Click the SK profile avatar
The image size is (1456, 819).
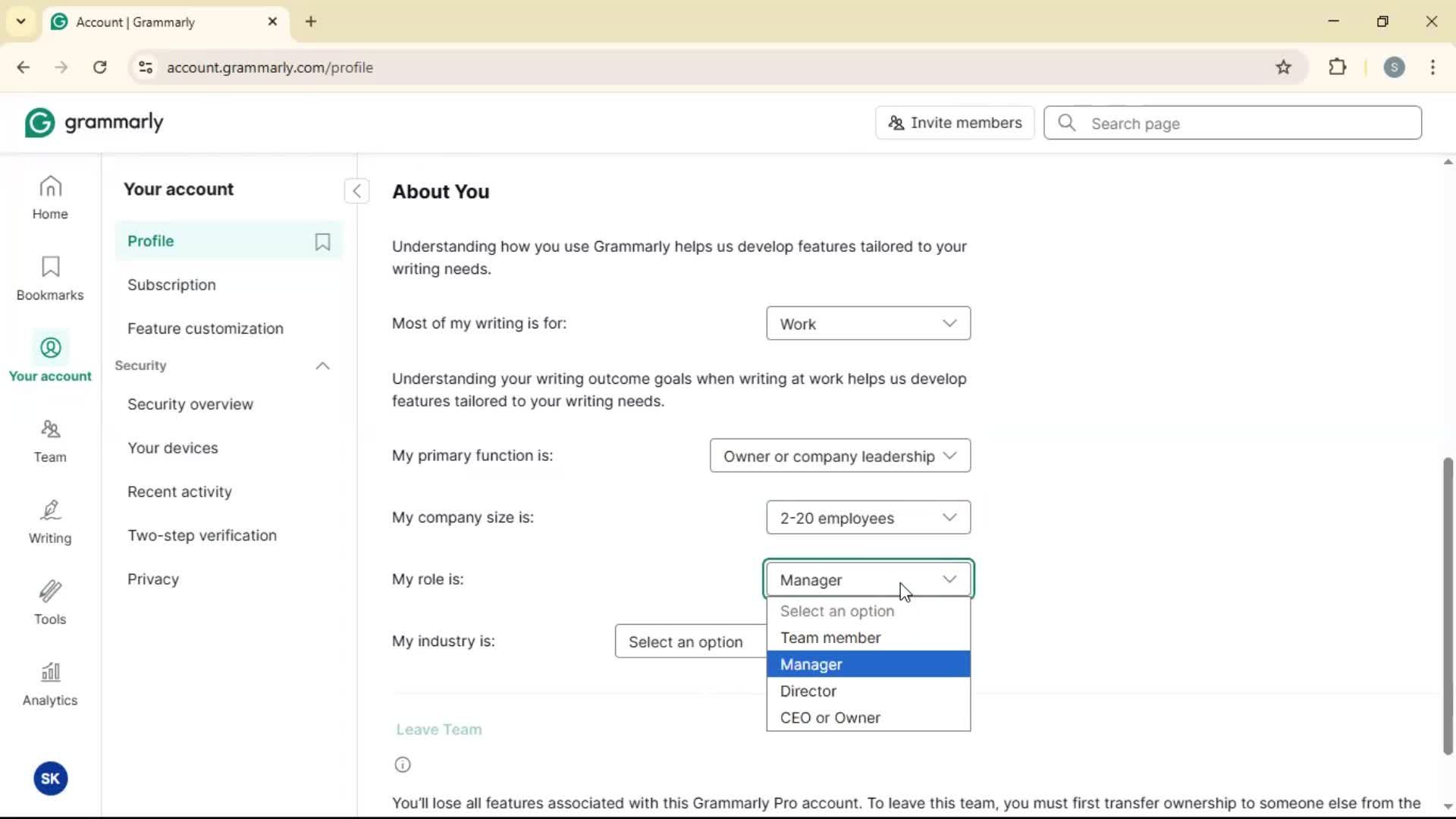tap(50, 778)
